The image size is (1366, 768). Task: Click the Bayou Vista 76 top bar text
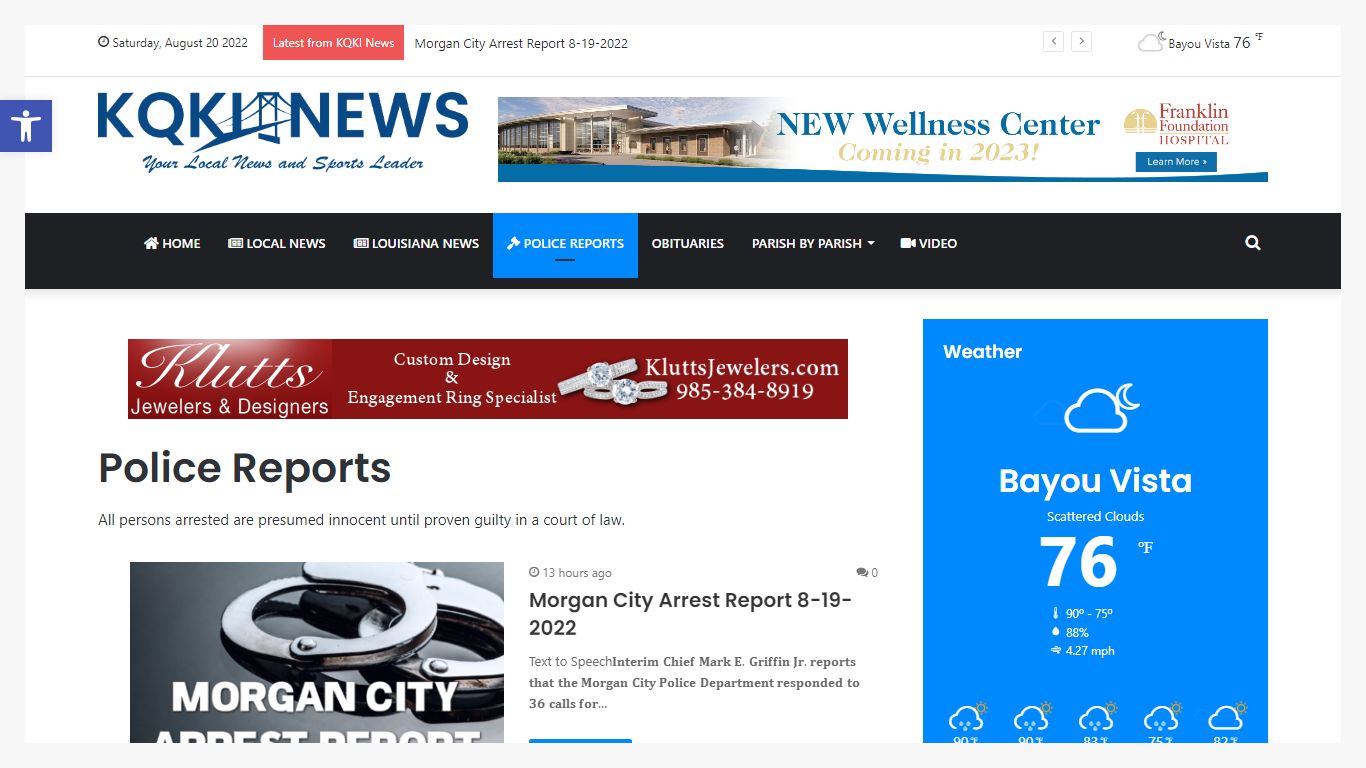(x=1209, y=43)
